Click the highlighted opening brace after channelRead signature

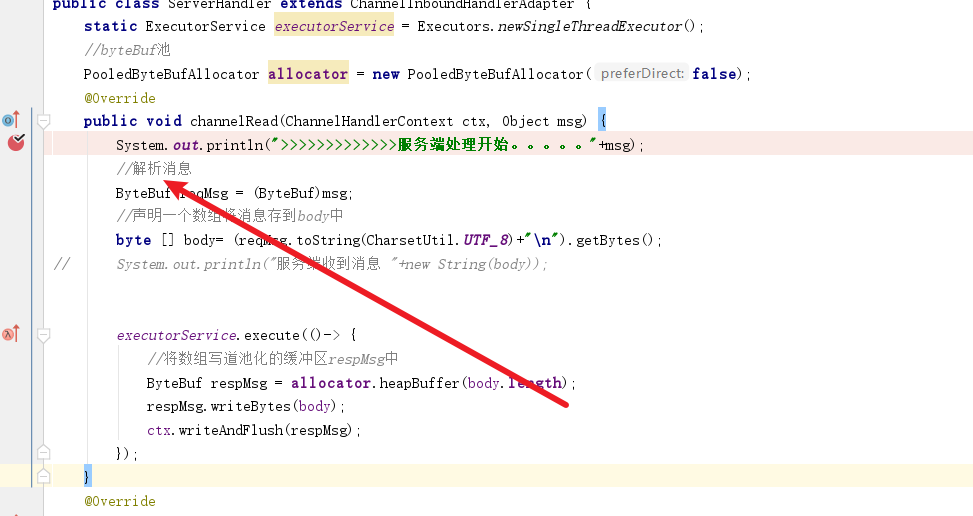tap(602, 121)
